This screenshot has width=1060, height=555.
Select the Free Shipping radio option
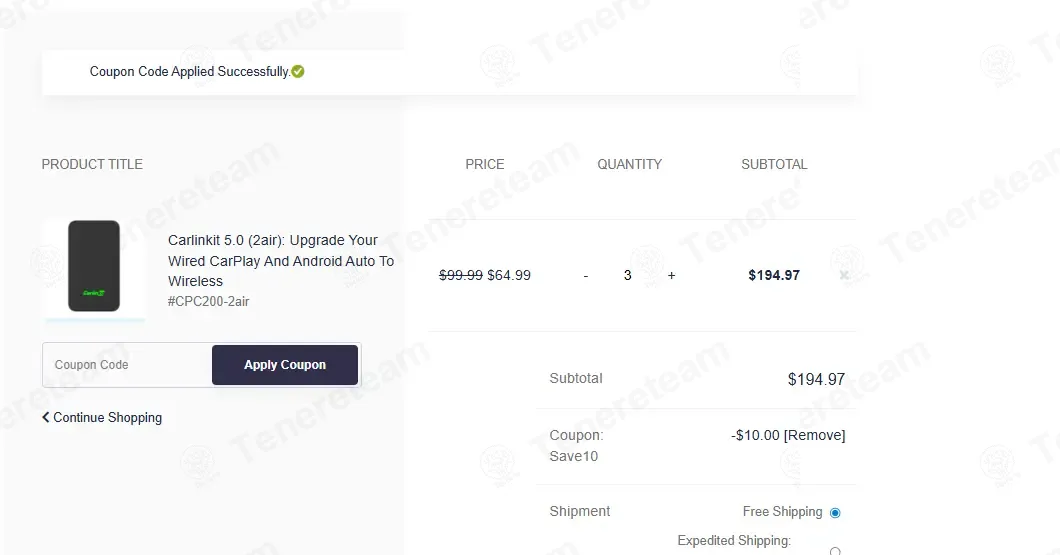[x=835, y=512]
